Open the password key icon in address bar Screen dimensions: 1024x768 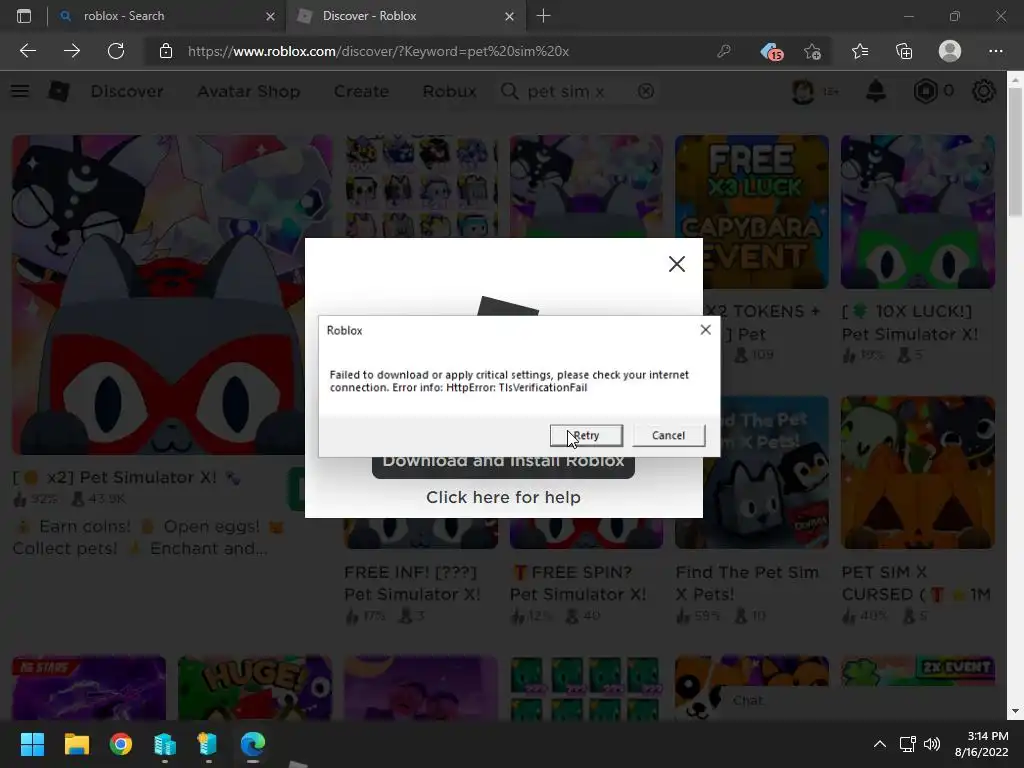point(724,51)
